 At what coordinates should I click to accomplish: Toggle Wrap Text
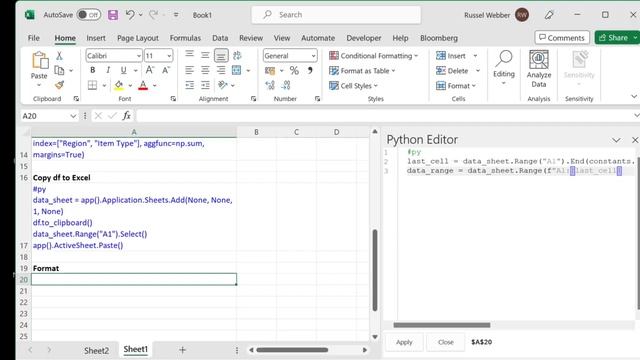point(237,55)
